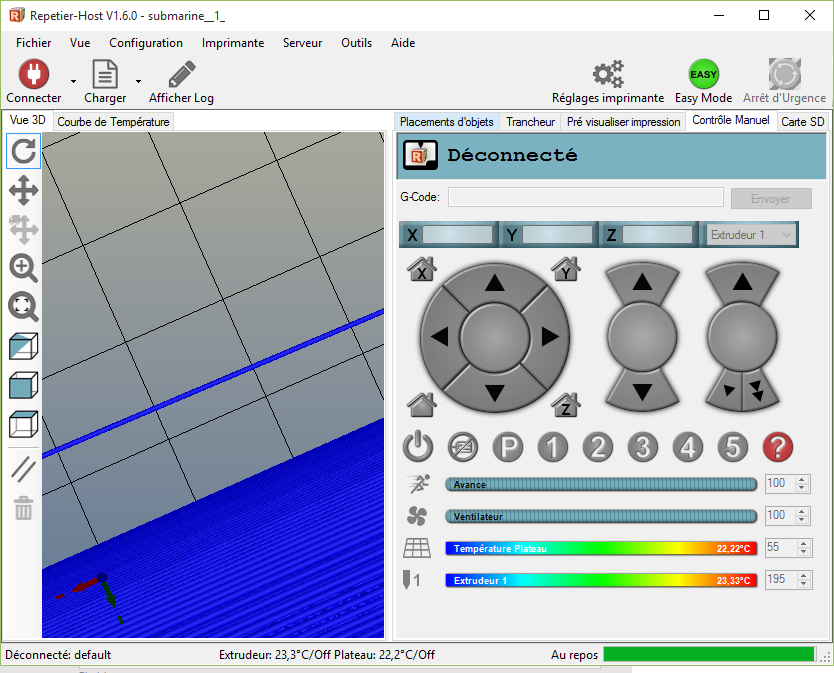Click the Envoyer button
This screenshot has width=834, height=673.
coord(771,198)
